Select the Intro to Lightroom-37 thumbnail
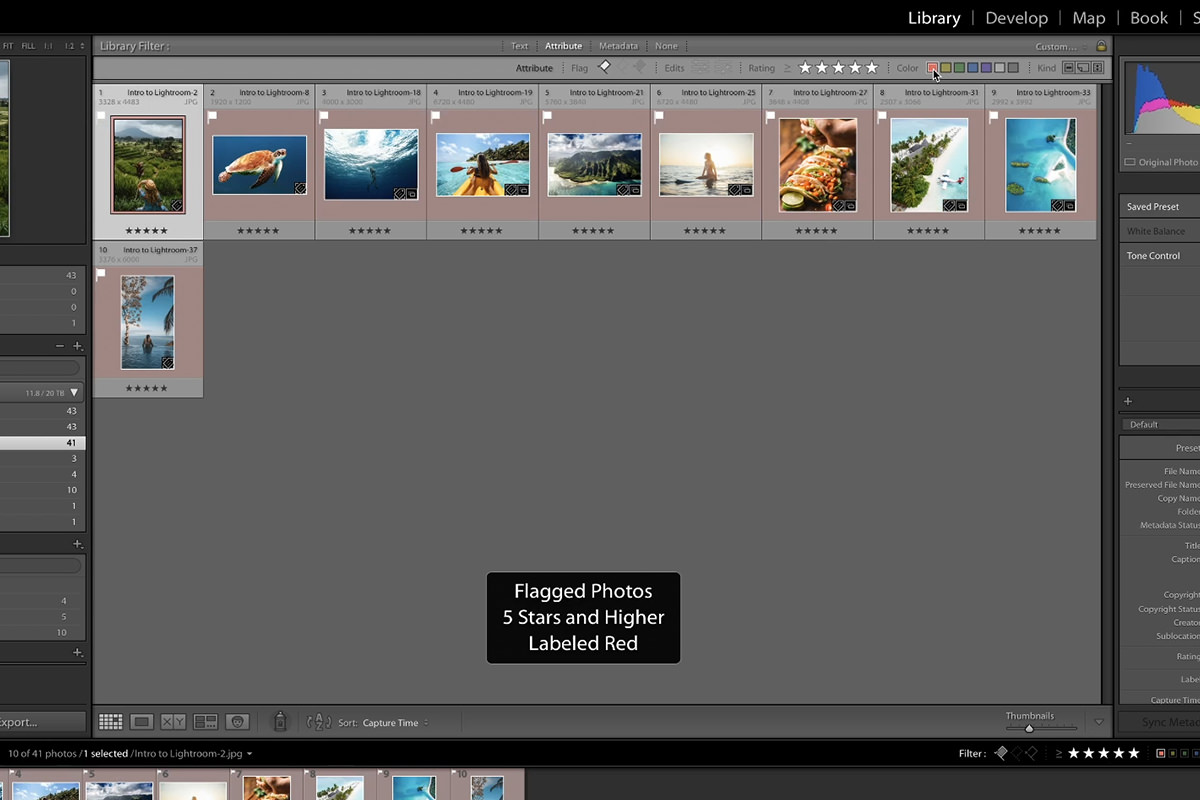Image resolution: width=1200 pixels, height=800 pixels. pos(148,320)
